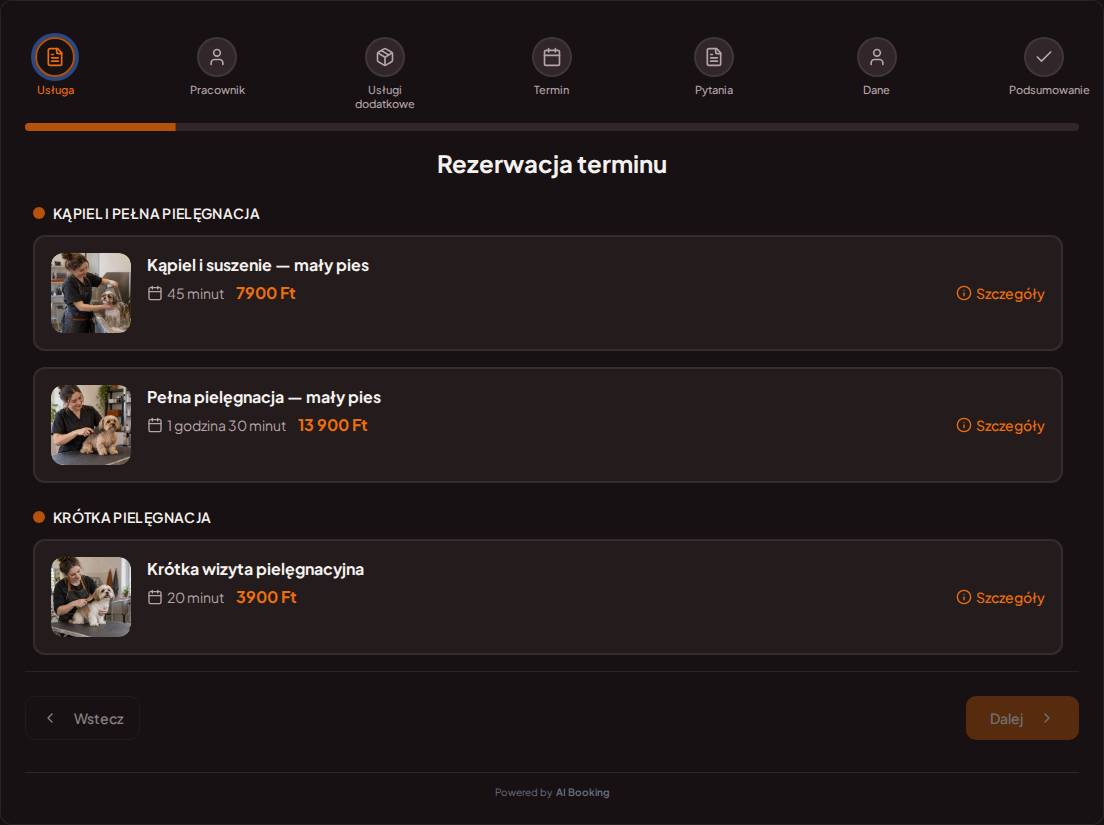Go to the Dane step icon
The width and height of the screenshot is (1104, 825).
pyautogui.click(x=876, y=57)
